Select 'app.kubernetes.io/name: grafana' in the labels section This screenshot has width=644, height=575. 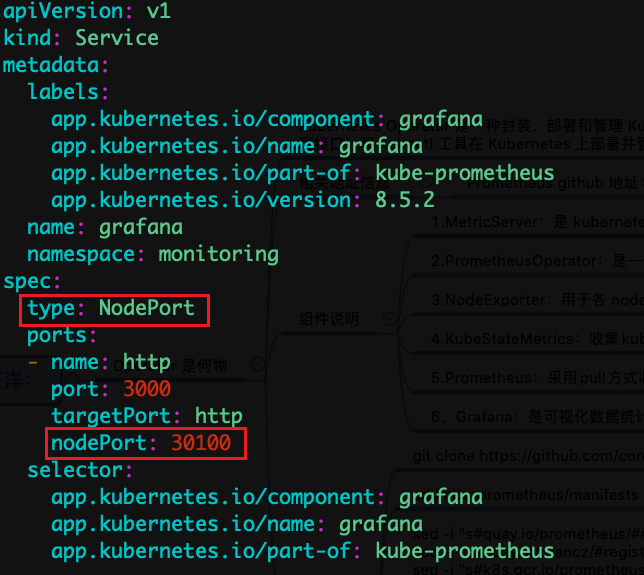[x=237, y=147]
